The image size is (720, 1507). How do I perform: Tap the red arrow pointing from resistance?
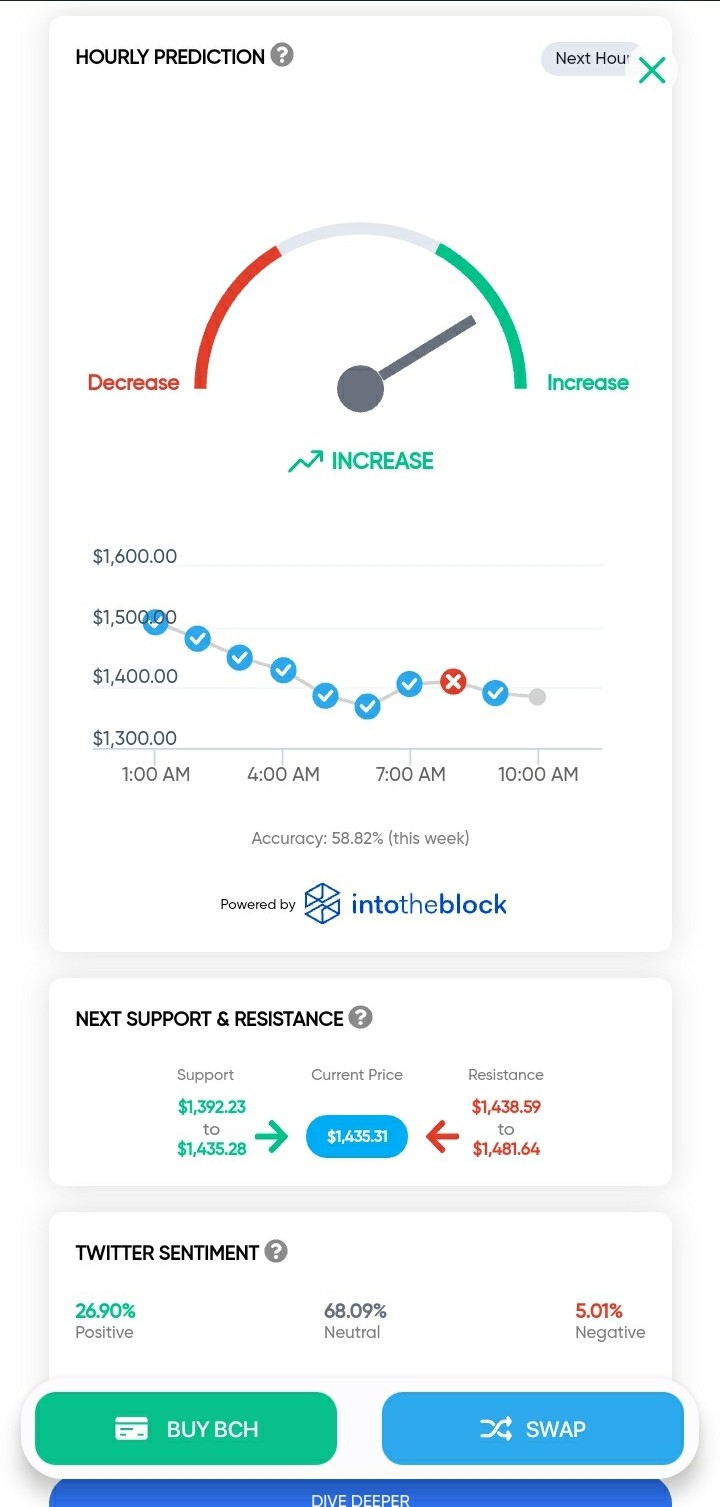(442, 1136)
